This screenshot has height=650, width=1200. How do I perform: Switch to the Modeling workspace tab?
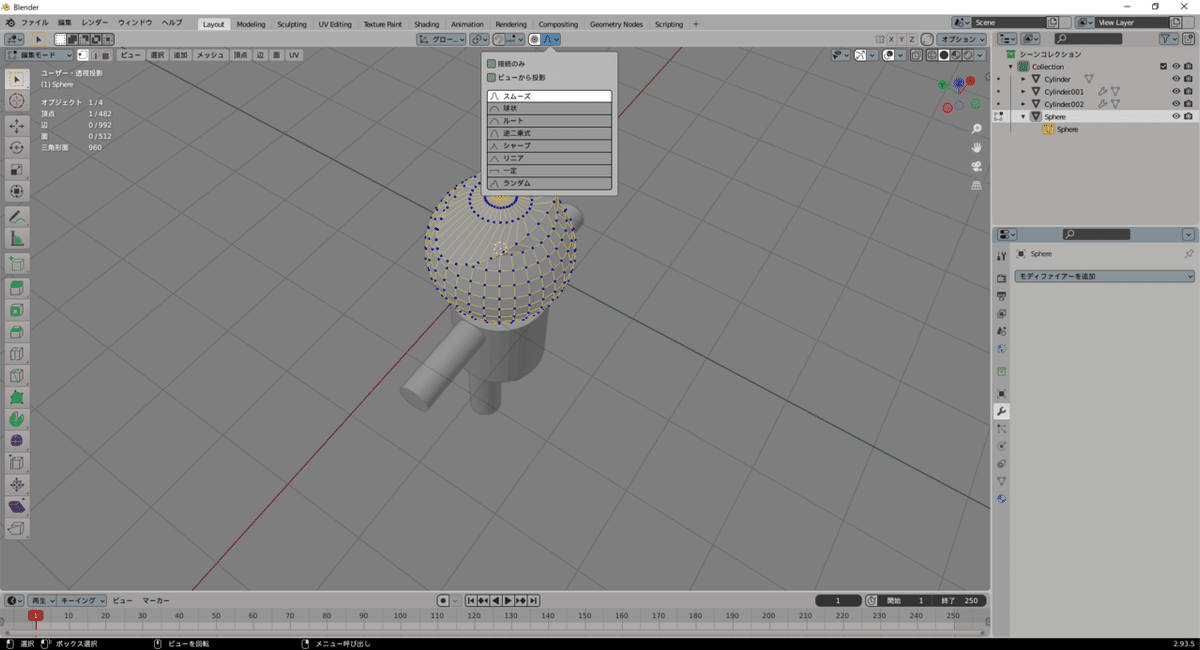(251, 24)
